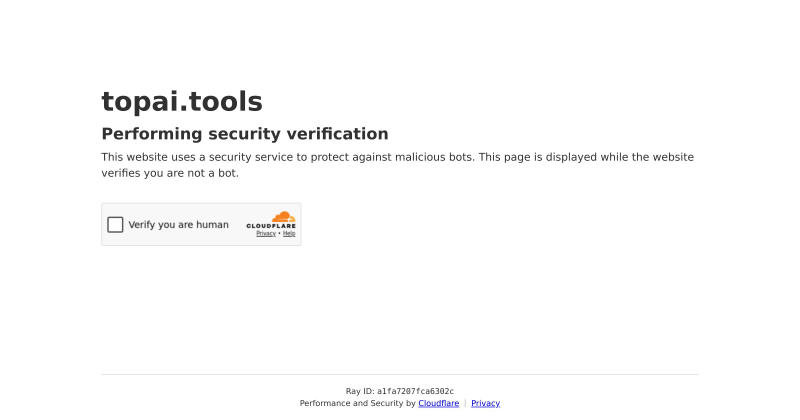Click the sentence about protecting against malicious bots
Image resolution: width=800 pixels, height=420 pixels.
pos(288,157)
